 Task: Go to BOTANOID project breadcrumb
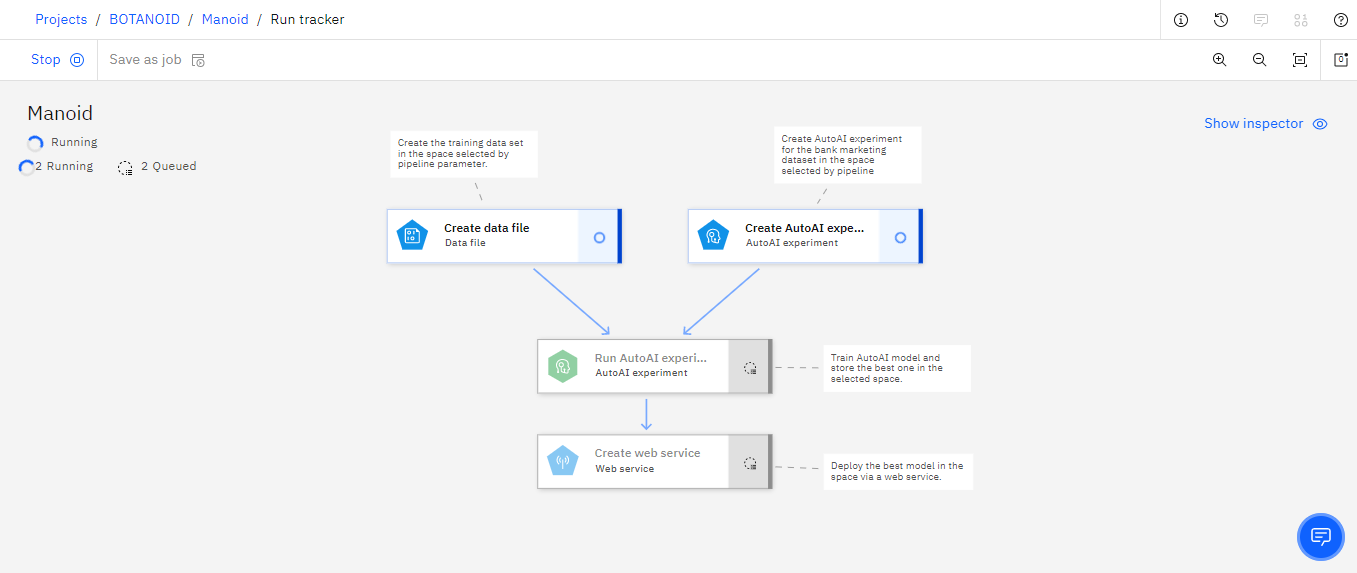click(144, 19)
